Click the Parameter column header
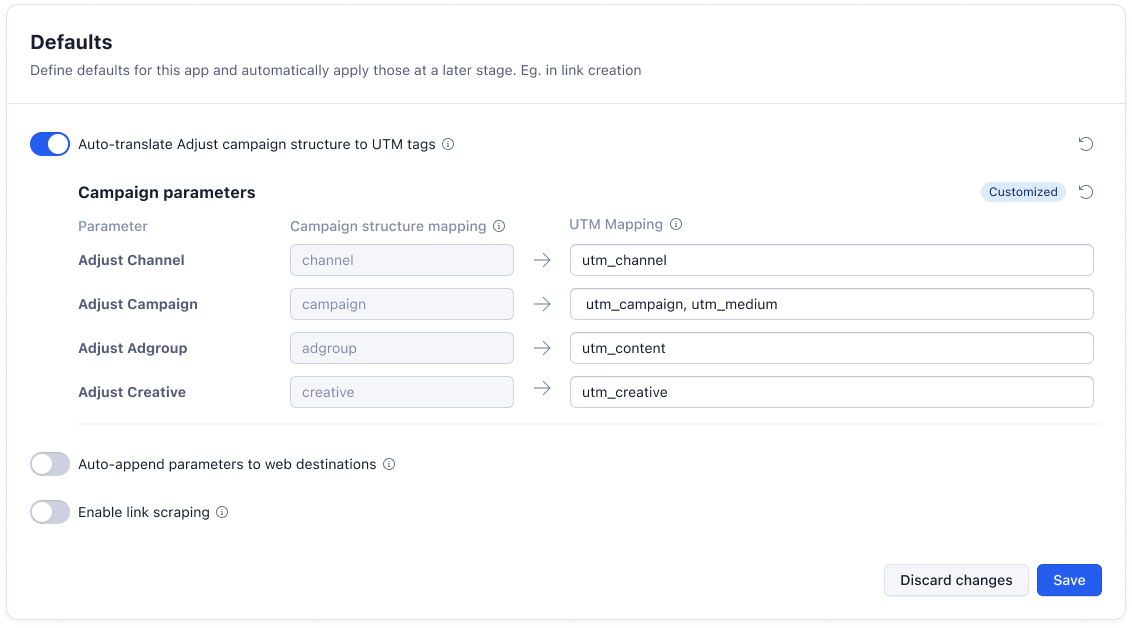The image size is (1132, 628). click(113, 226)
